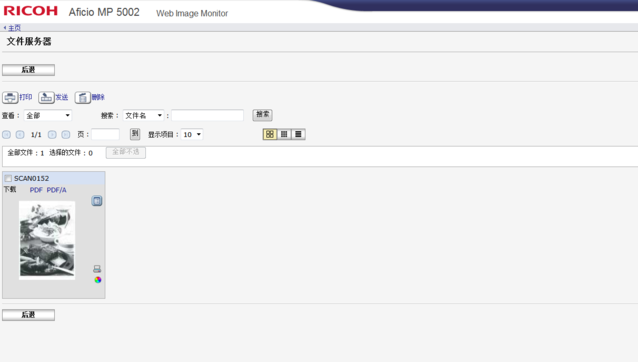Click the RICOH logo
Screen dimensions: 638x362
click(x=31, y=11)
